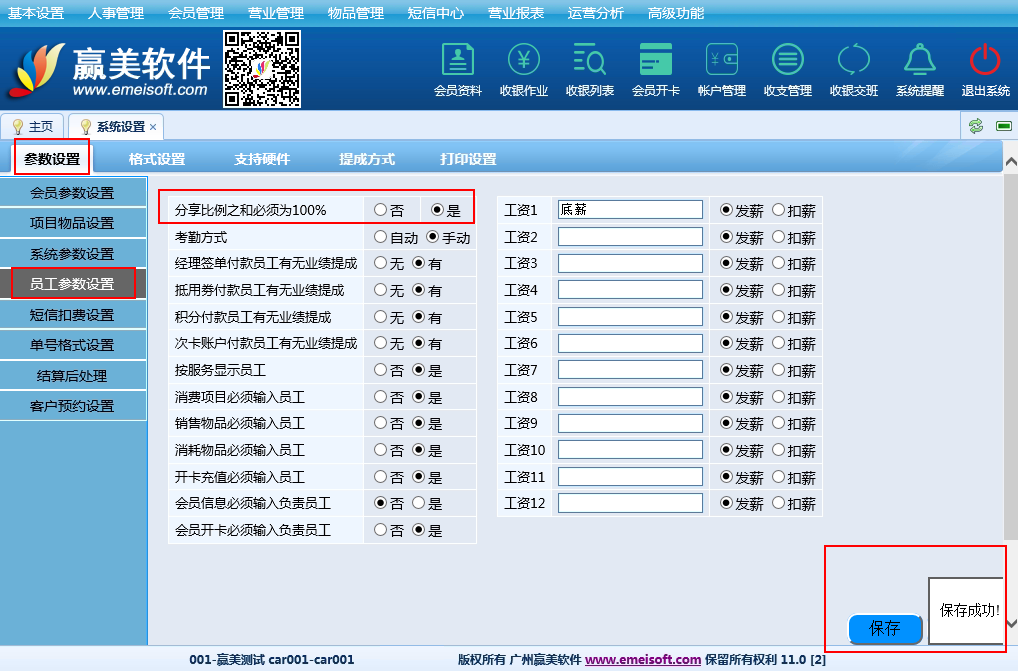Image resolution: width=1018 pixels, height=671 pixels.
Task: Open the 收银交班 shift handover icon
Action: point(854,60)
